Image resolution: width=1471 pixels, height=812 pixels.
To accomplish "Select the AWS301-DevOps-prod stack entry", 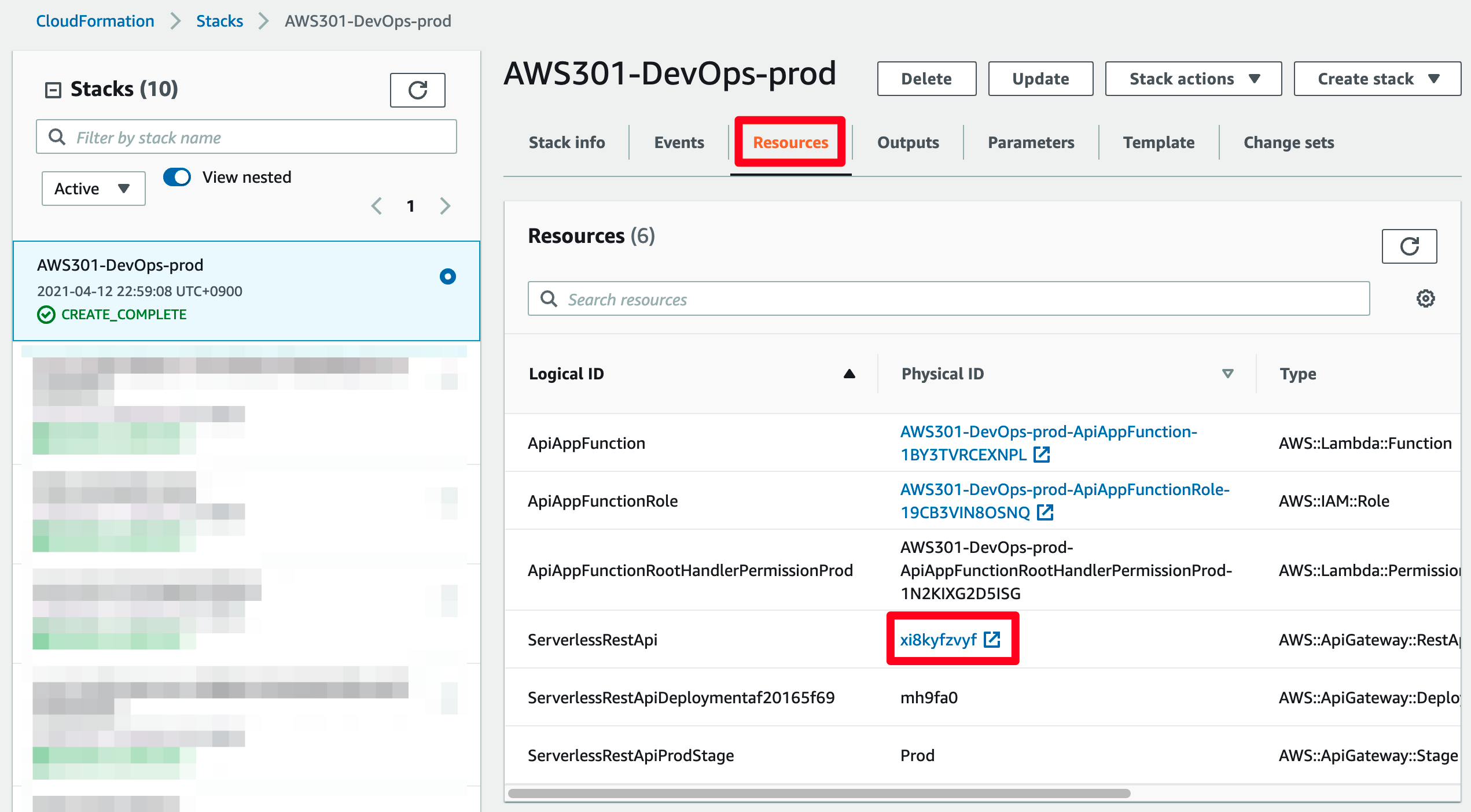I will [x=247, y=291].
